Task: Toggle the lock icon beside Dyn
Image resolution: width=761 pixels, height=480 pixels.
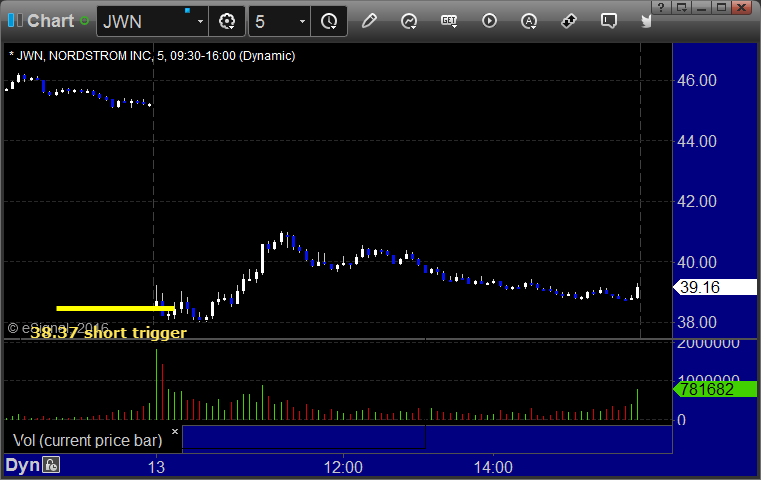Action: (51, 465)
